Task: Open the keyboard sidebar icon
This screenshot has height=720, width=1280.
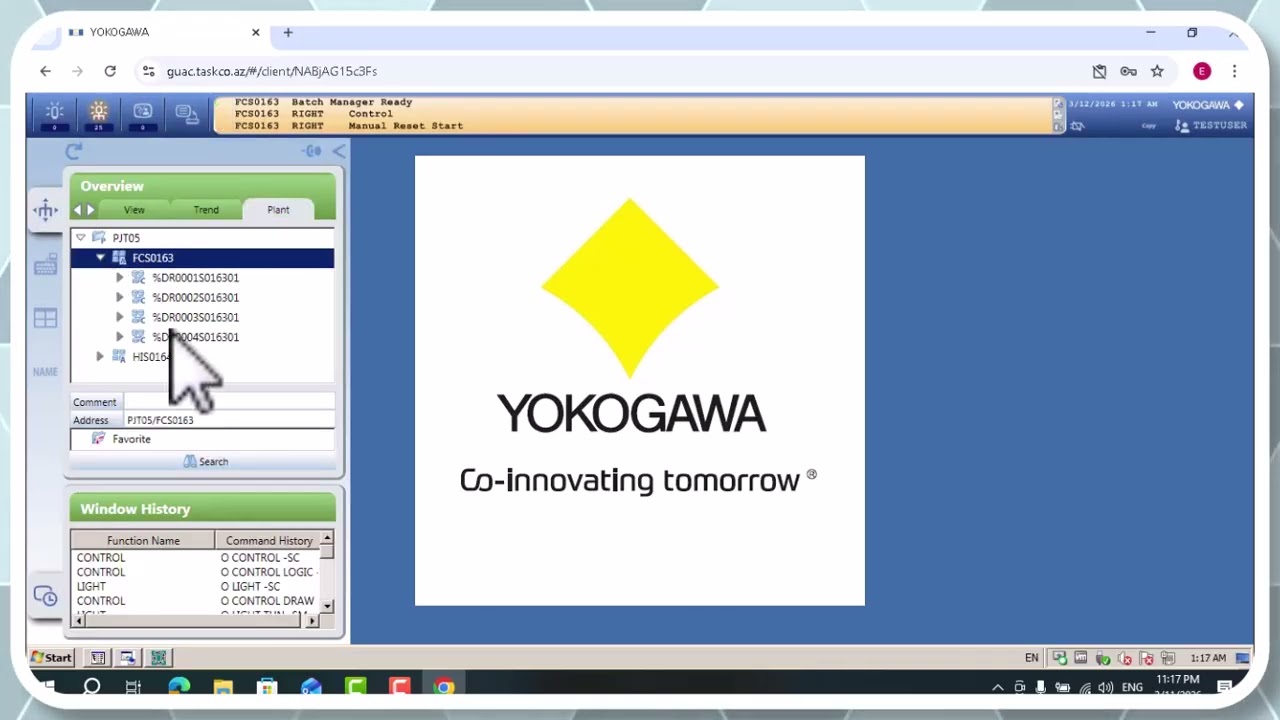Action: click(x=45, y=266)
